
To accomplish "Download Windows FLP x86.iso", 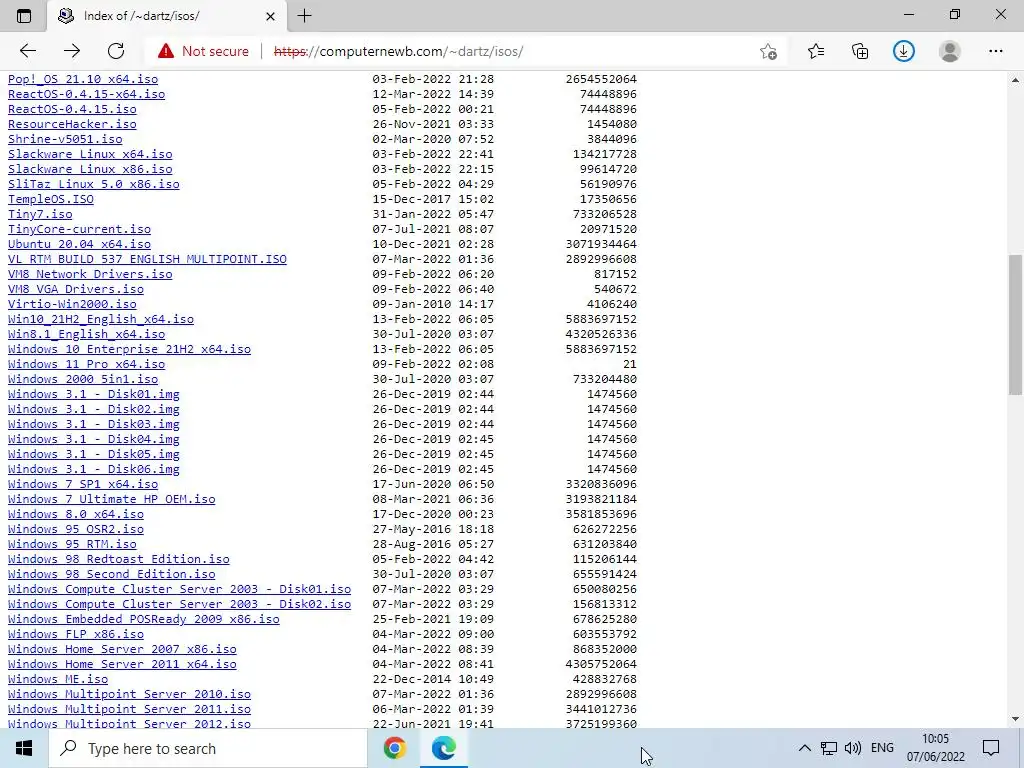I will (76, 635).
